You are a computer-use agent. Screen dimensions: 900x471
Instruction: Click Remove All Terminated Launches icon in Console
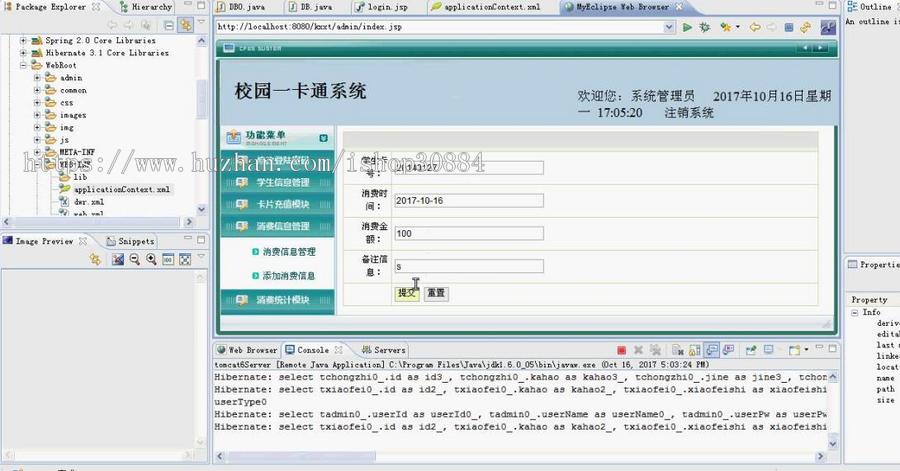(x=655, y=350)
